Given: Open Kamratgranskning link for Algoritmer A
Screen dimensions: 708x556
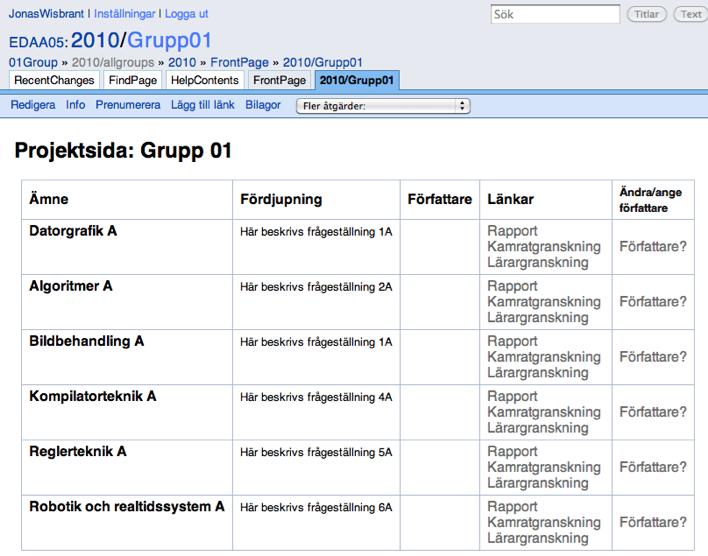Looking at the screenshot, I should click(x=544, y=302).
